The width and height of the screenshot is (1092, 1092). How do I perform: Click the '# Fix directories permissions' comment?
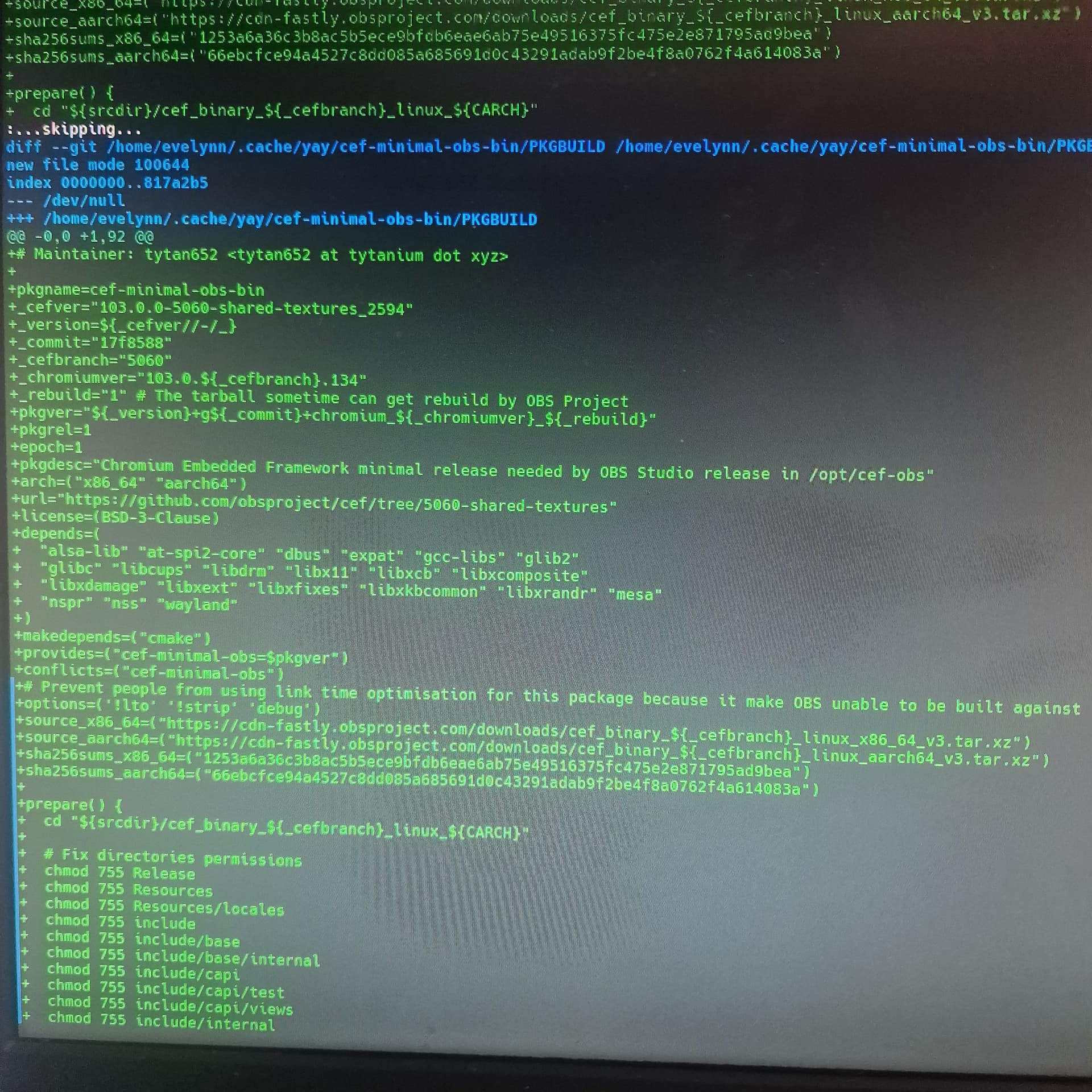click(x=161, y=857)
